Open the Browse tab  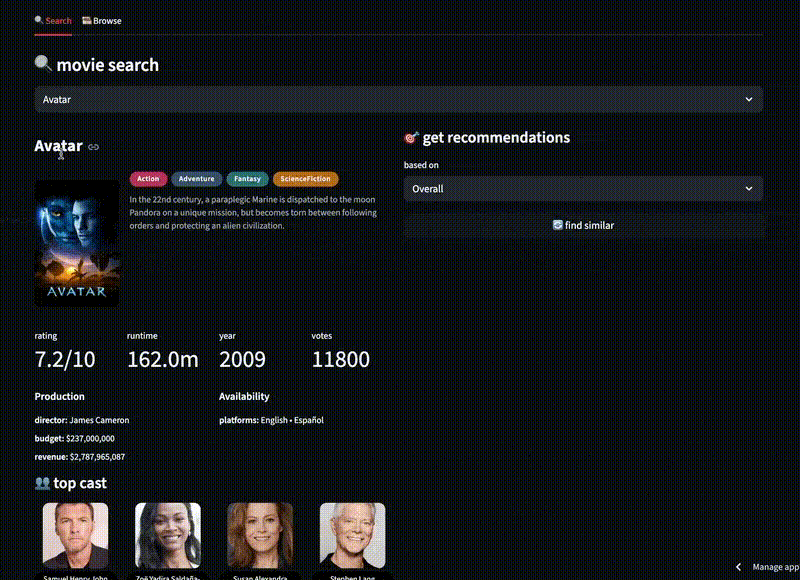[102, 21]
